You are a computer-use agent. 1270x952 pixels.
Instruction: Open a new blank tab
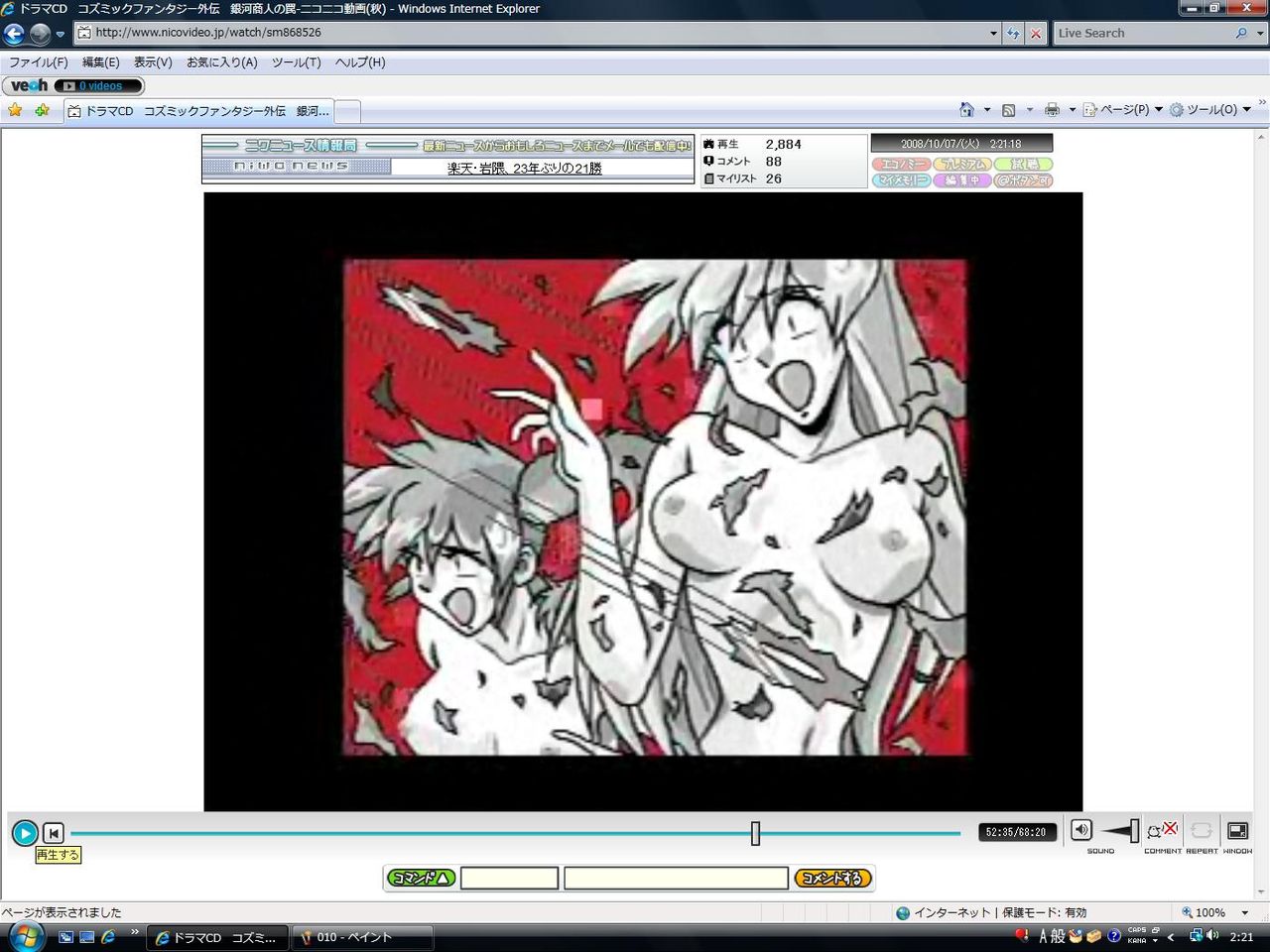347,112
